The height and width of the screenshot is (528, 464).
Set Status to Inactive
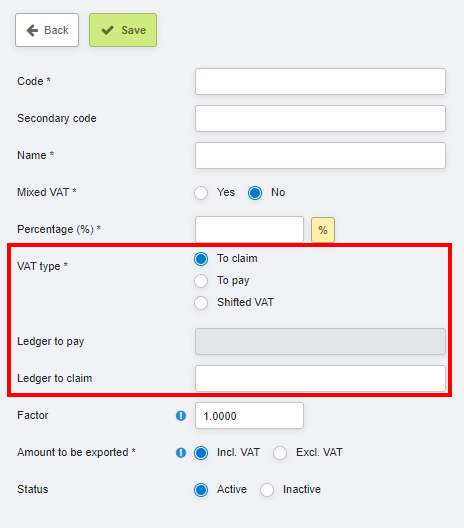267,490
